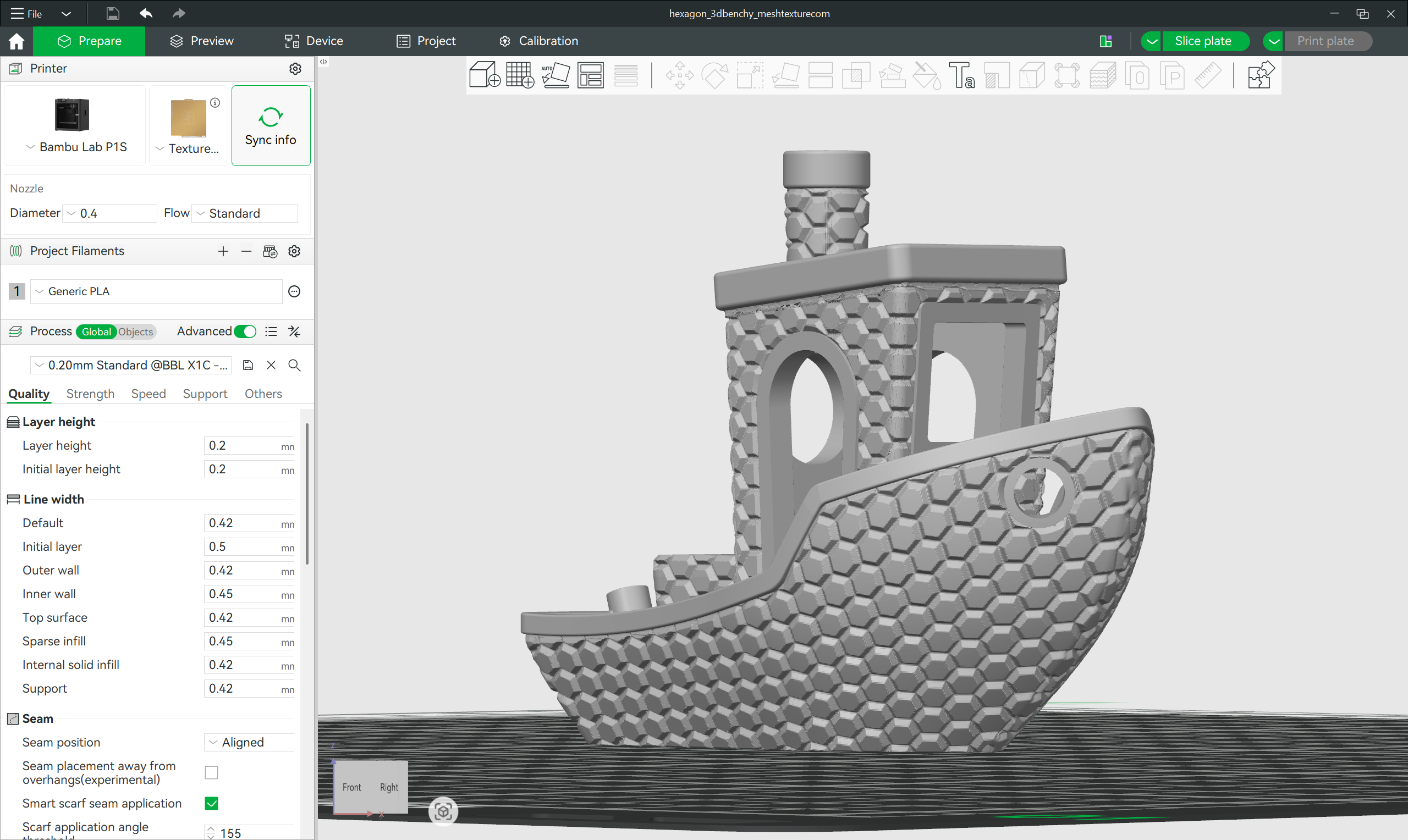Increase Scarf application angle stepper
The width and height of the screenshot is (1408, 840).
click(x=211, y=828)
